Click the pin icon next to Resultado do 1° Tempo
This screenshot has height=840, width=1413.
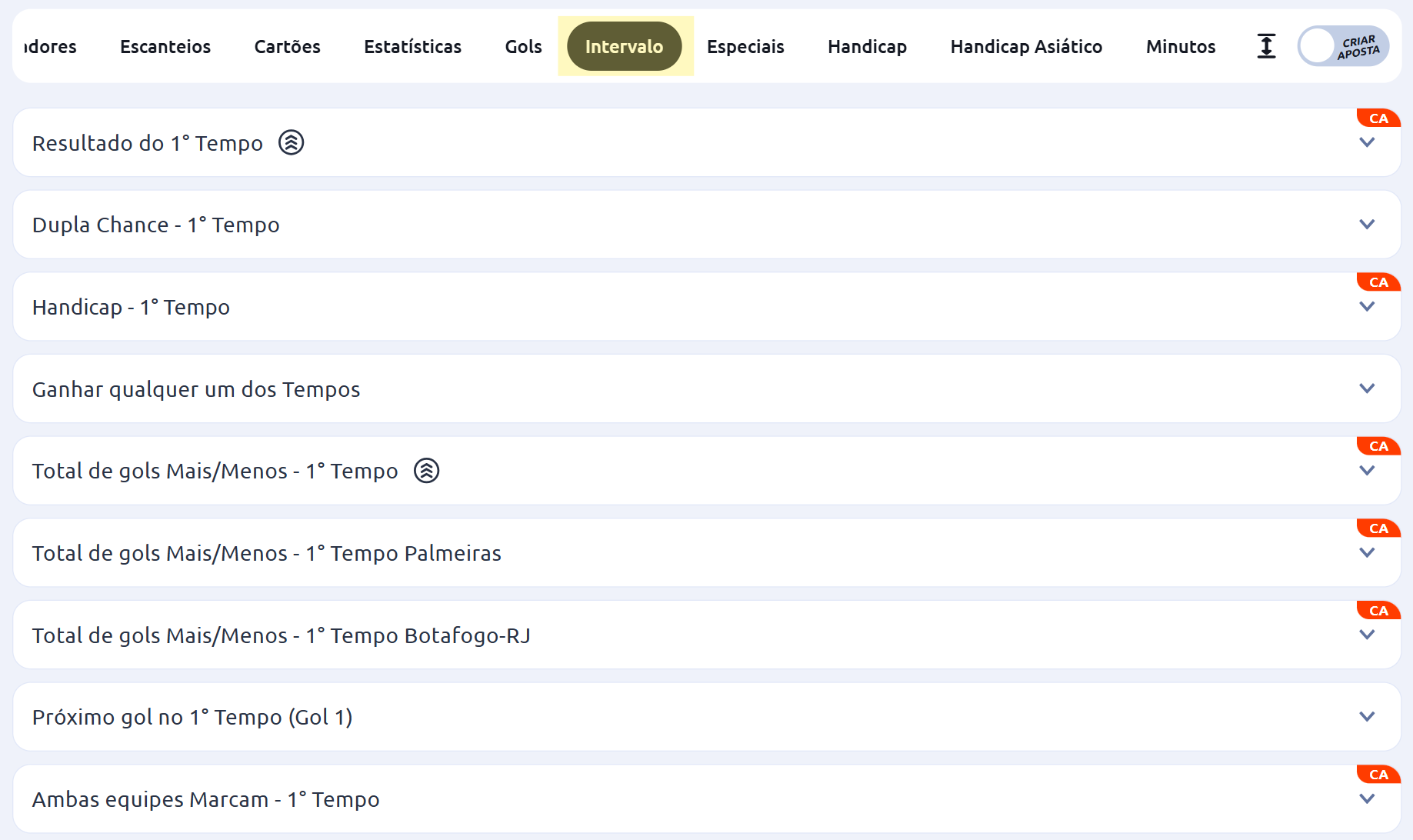(x=291, y=142)
